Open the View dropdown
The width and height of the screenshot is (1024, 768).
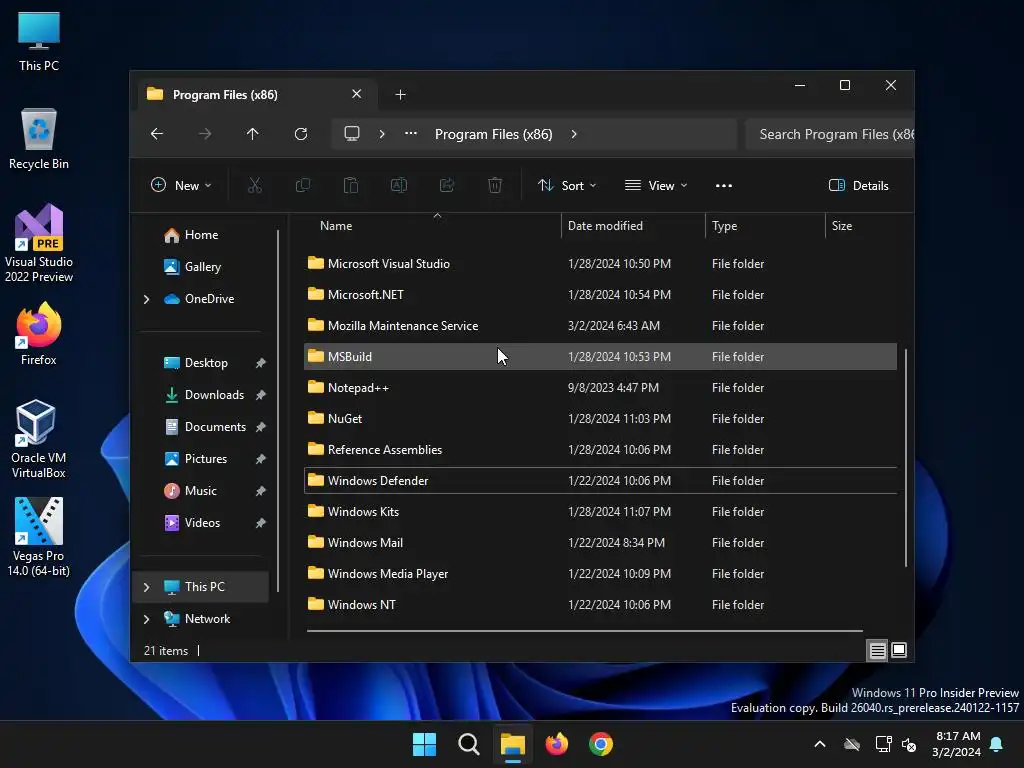point(656,185)
